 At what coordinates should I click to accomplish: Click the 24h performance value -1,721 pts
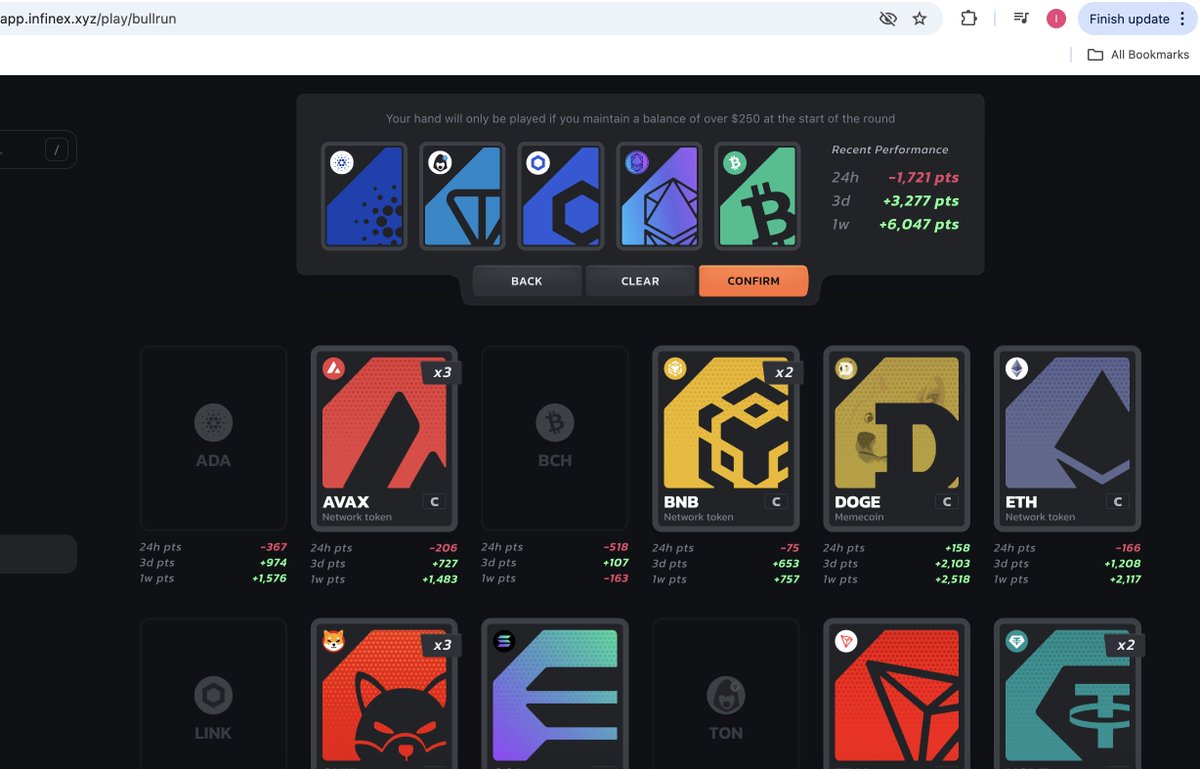click(x=924, y=177)
